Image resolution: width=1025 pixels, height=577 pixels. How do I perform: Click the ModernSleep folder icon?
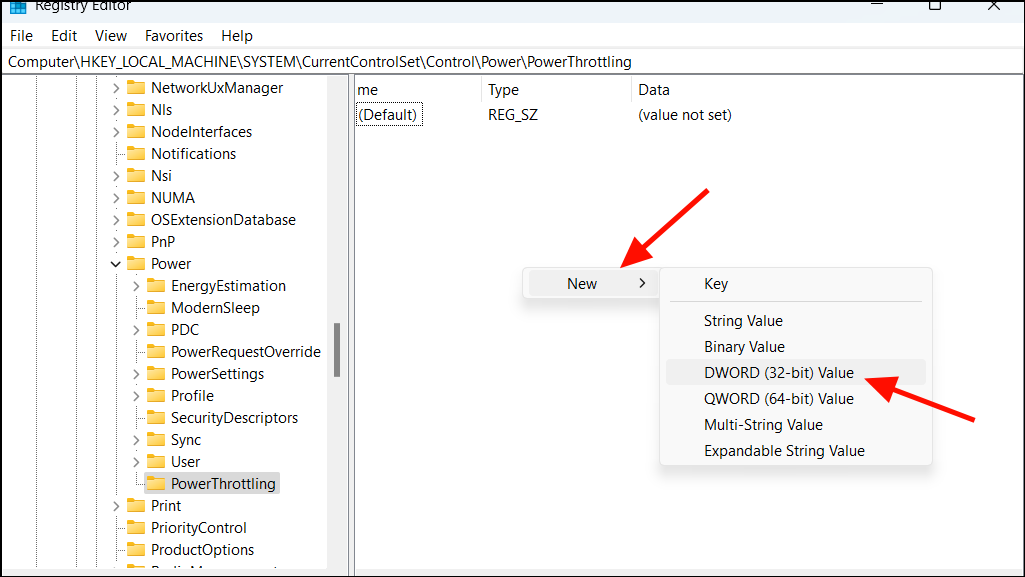[156, 307]
